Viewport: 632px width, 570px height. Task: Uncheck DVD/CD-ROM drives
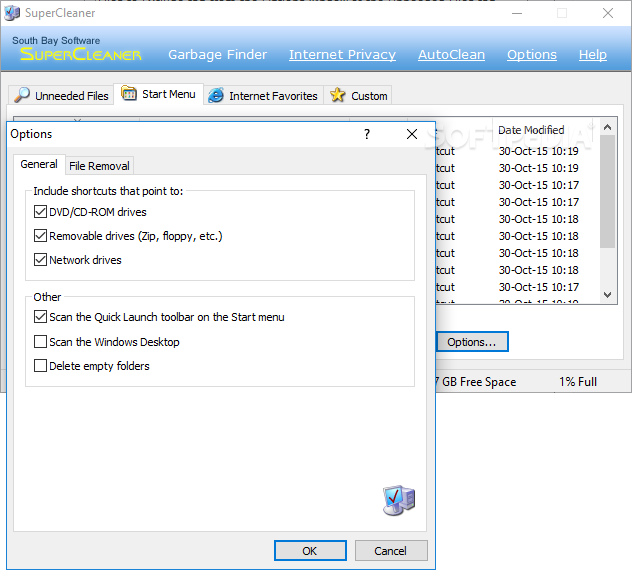click(40, 212)
